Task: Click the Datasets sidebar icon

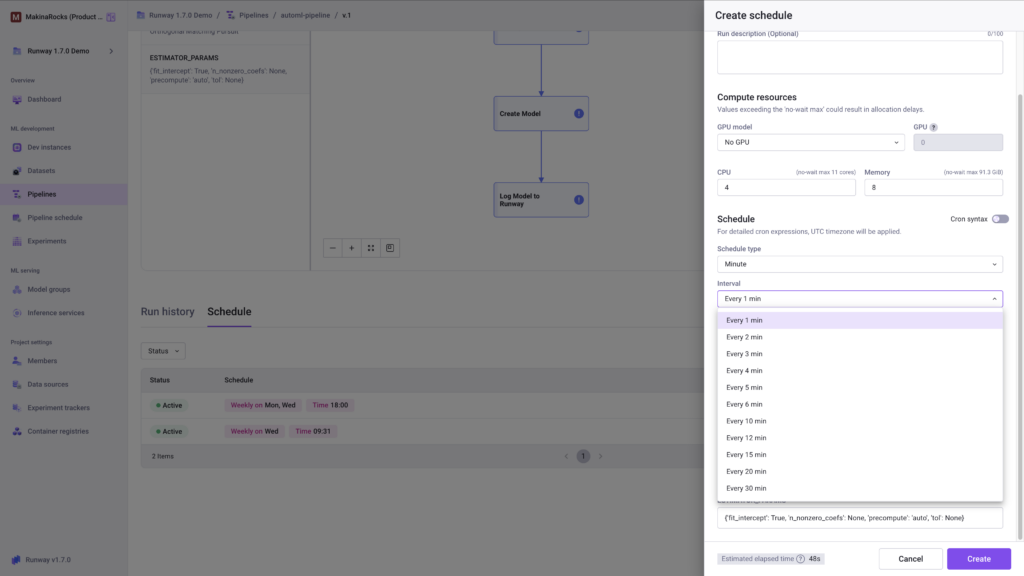Action: click(x=17, y=171)
